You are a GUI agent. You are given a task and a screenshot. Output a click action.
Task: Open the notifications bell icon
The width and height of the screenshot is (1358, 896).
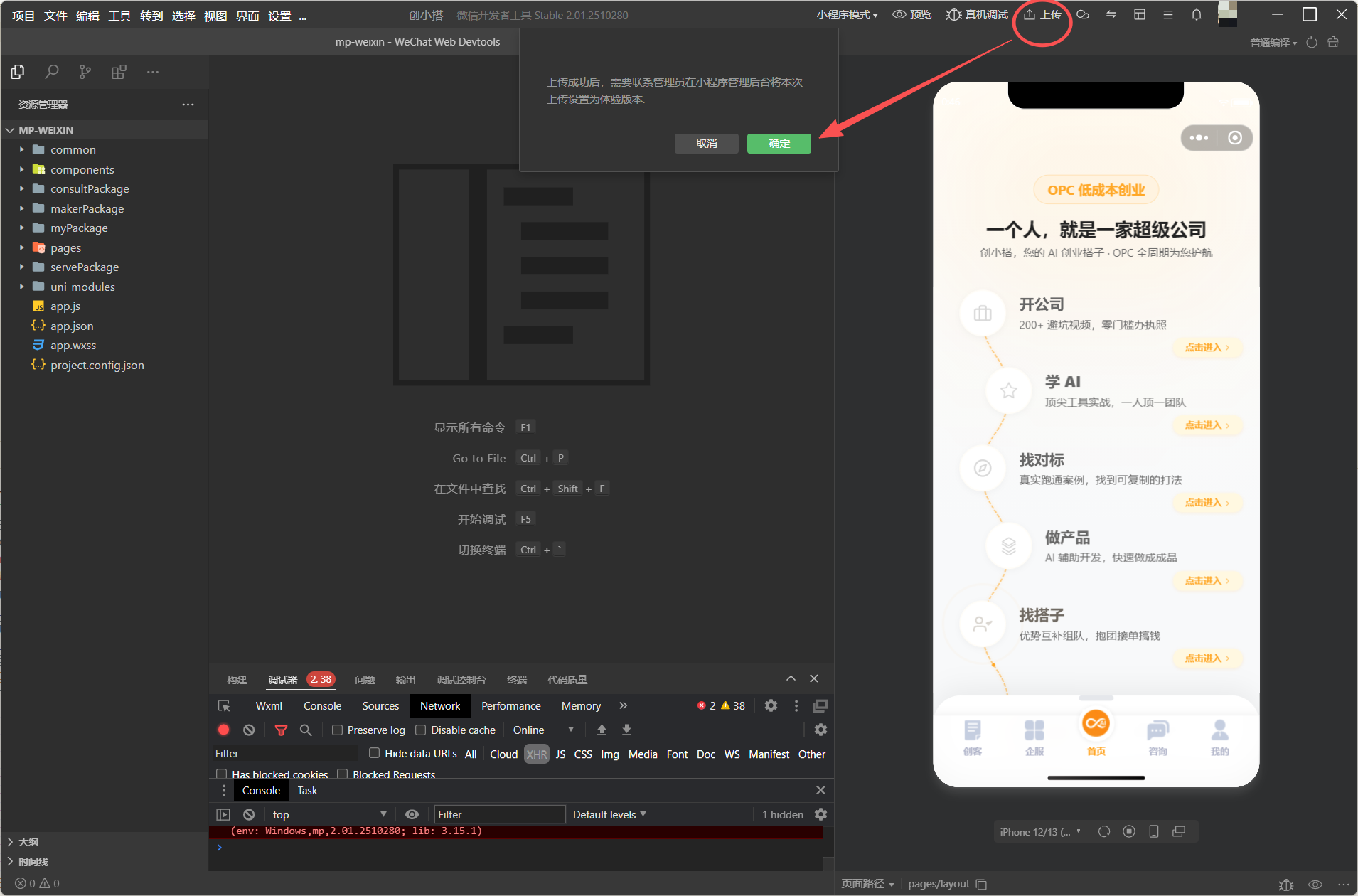tap(1197, 15)
